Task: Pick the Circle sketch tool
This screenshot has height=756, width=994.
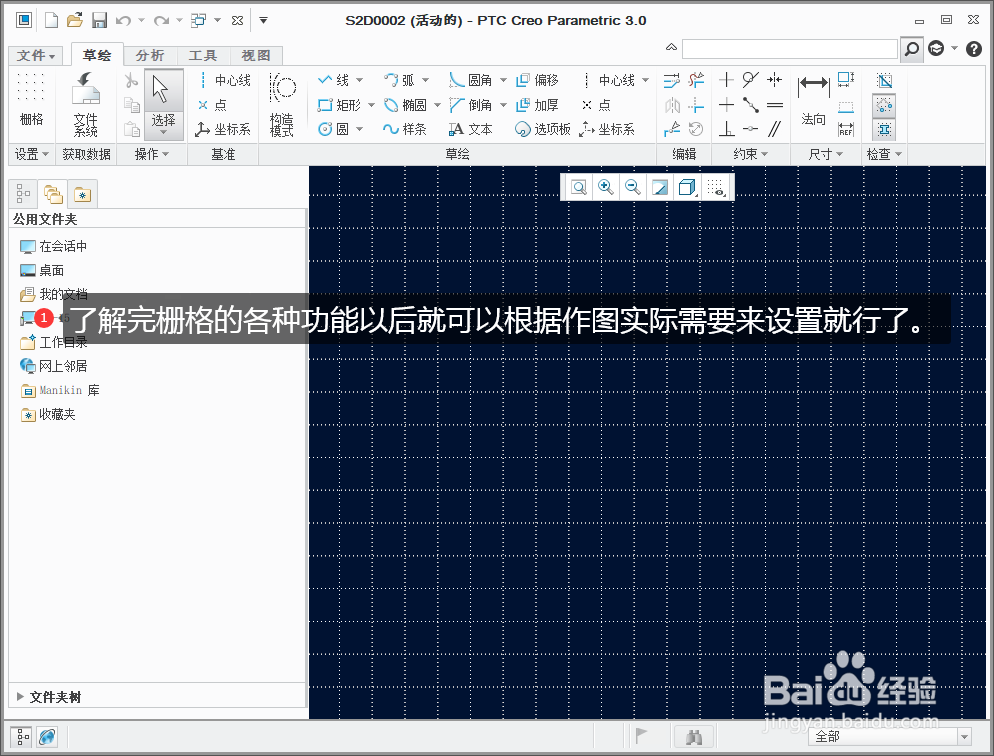Action: pos(333,129)
